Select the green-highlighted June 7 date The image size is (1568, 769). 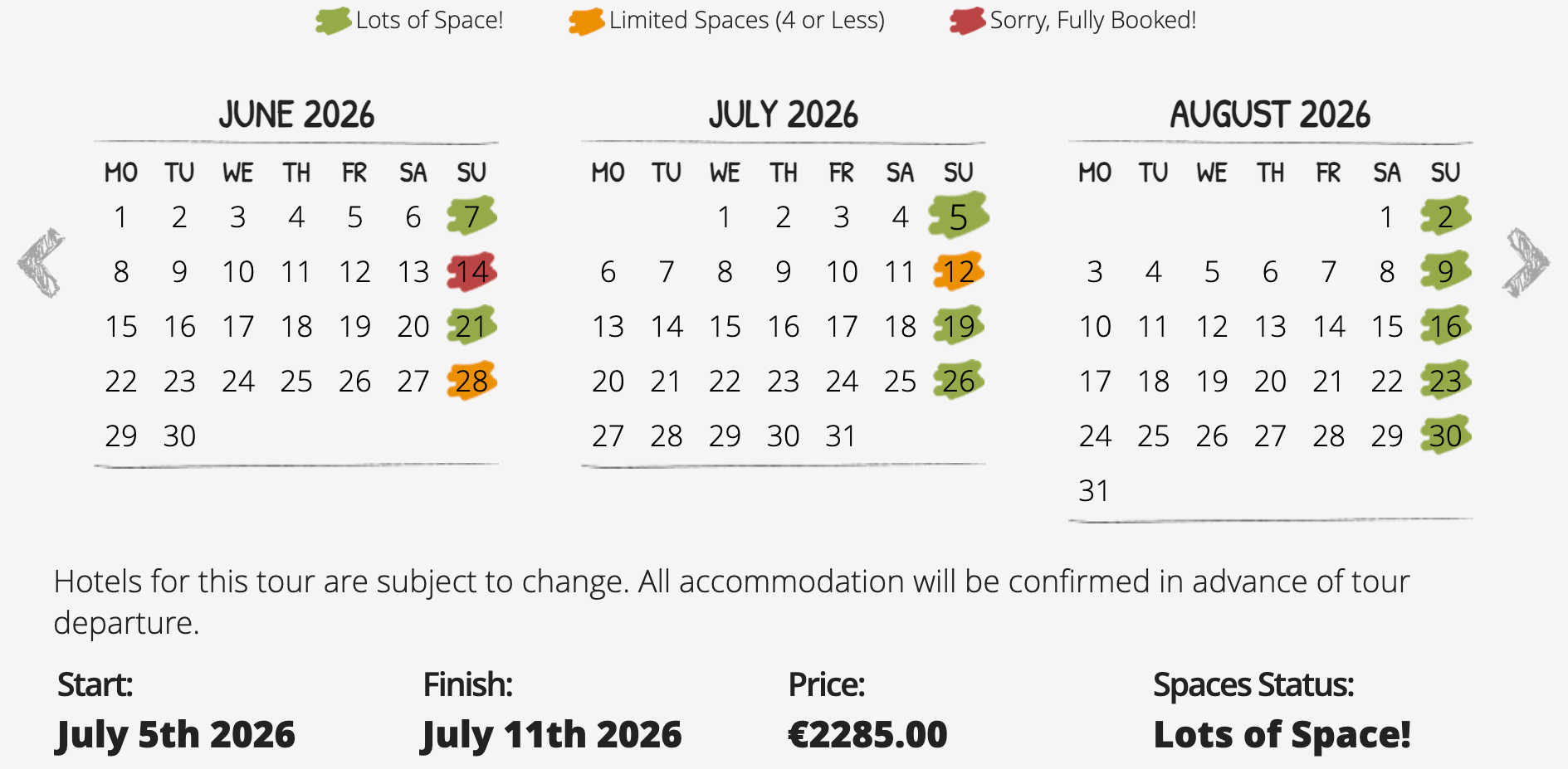tap(471, 216)
